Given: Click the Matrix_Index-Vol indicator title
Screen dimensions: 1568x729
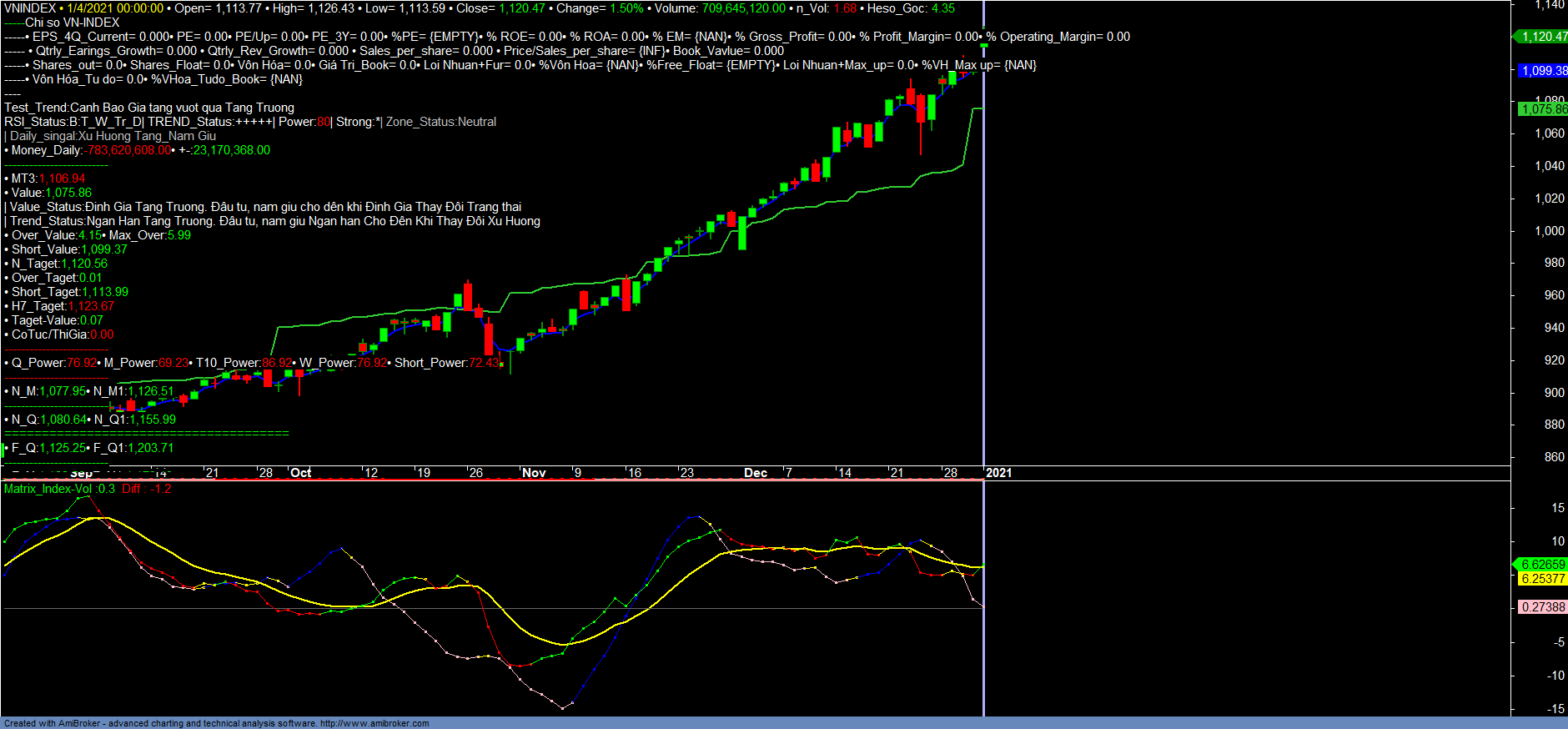Looking at the screenshot, I should pos(48,489).
